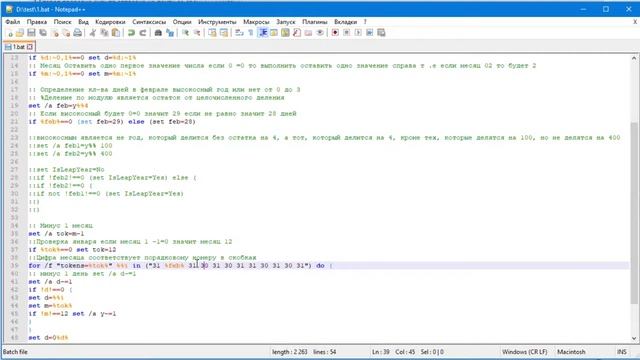The height and width of the screenshot is (360, 640).
Task: Open Вид menu
Action: [x=83, y=22]
